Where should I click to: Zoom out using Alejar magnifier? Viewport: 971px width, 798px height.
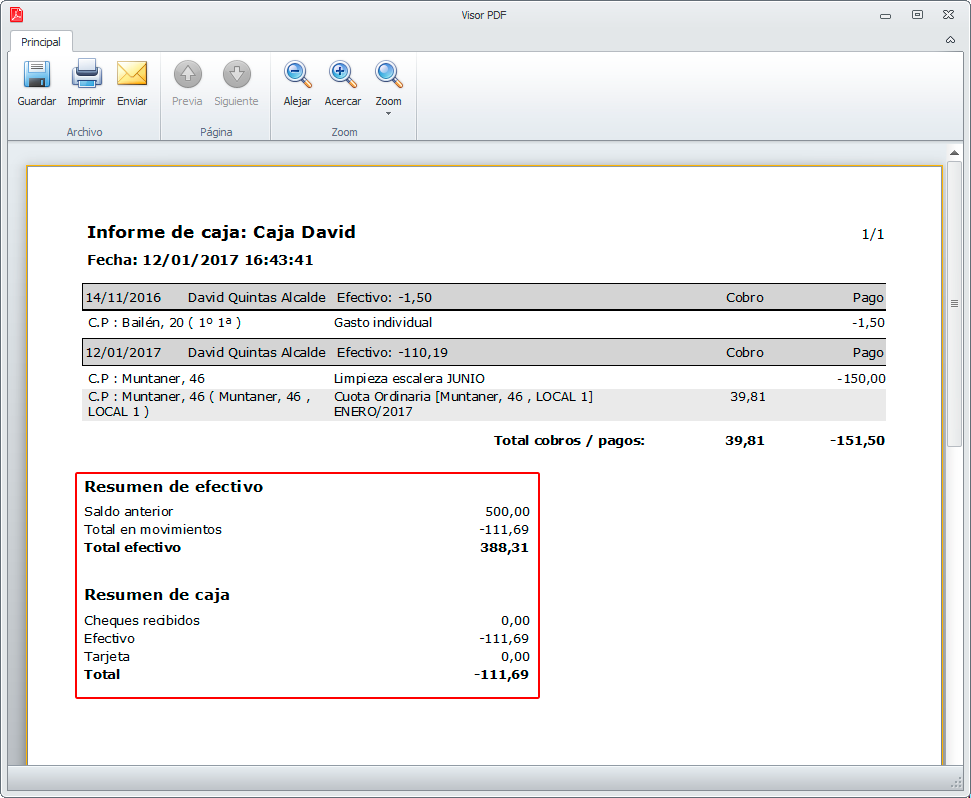click(x=297, y=75)
